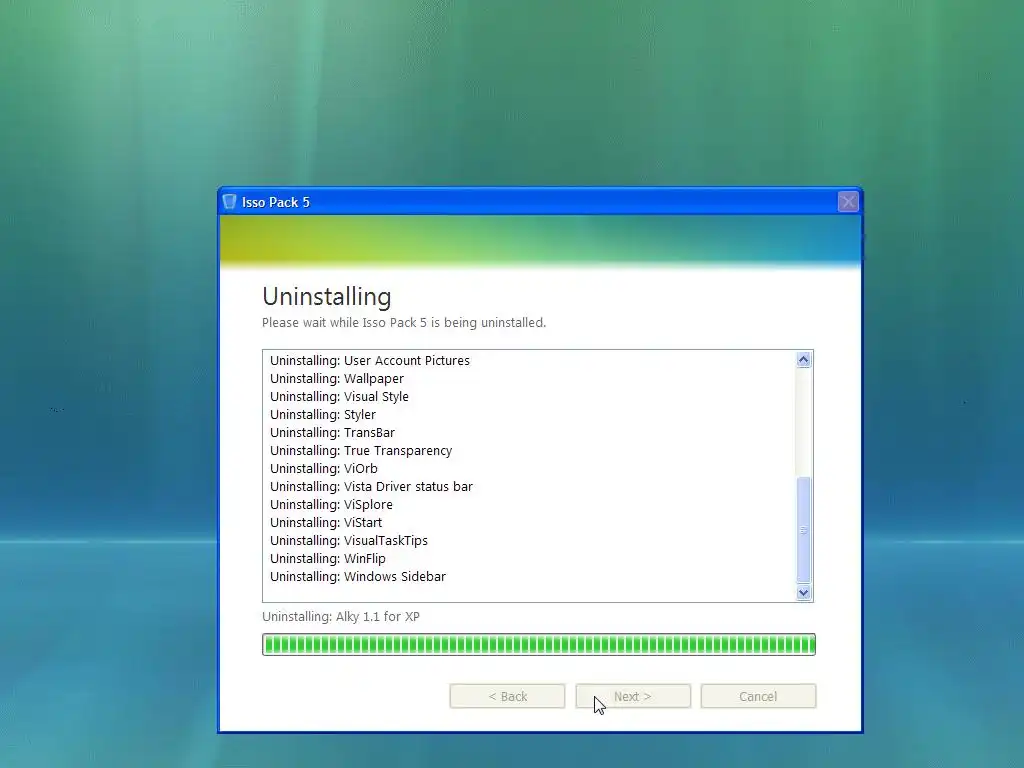1024x768 pixels.
Task: Select the 'Uninstalling: VisualTaskTips' line
Action: coord(349,541)
